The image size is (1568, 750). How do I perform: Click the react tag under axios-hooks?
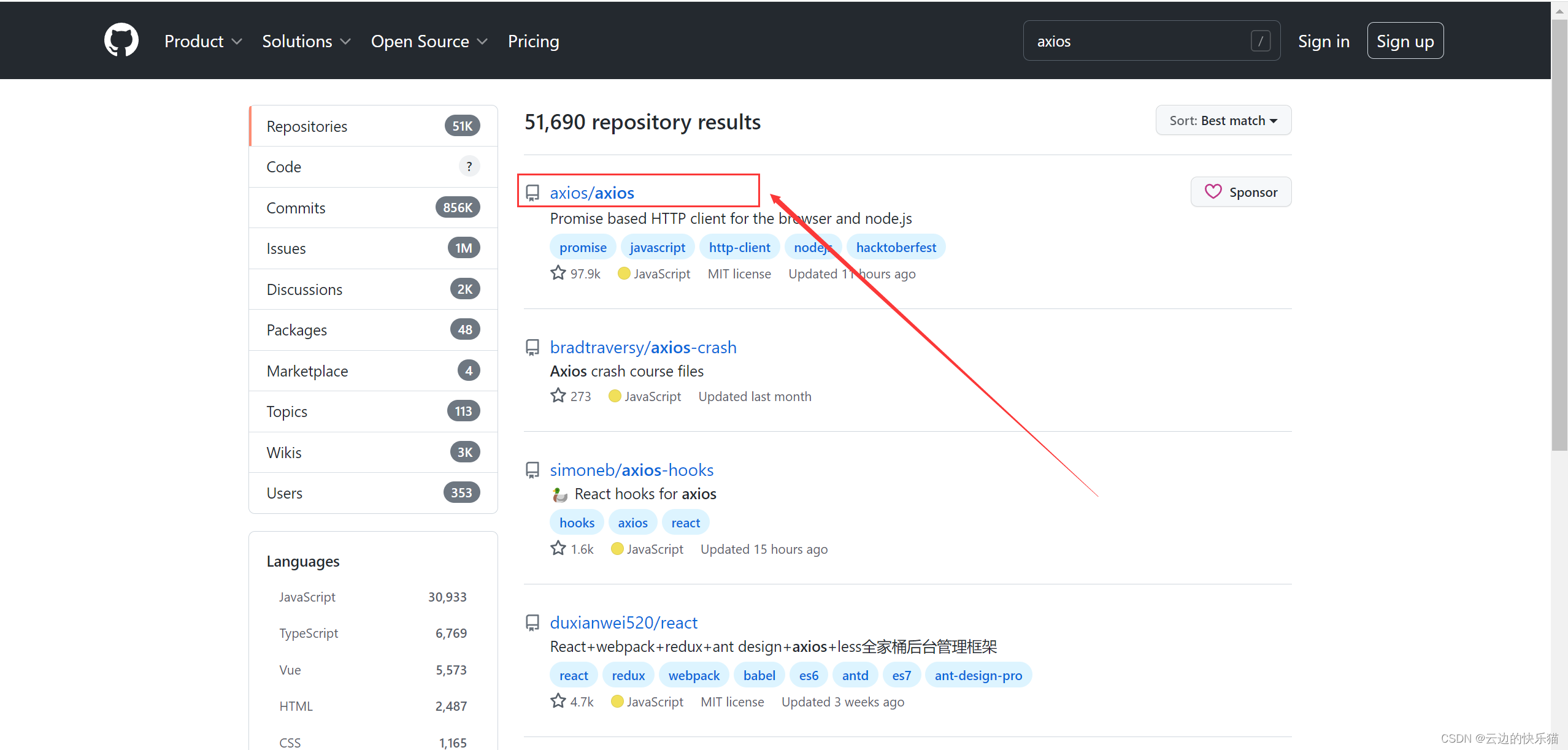[685, 522]
